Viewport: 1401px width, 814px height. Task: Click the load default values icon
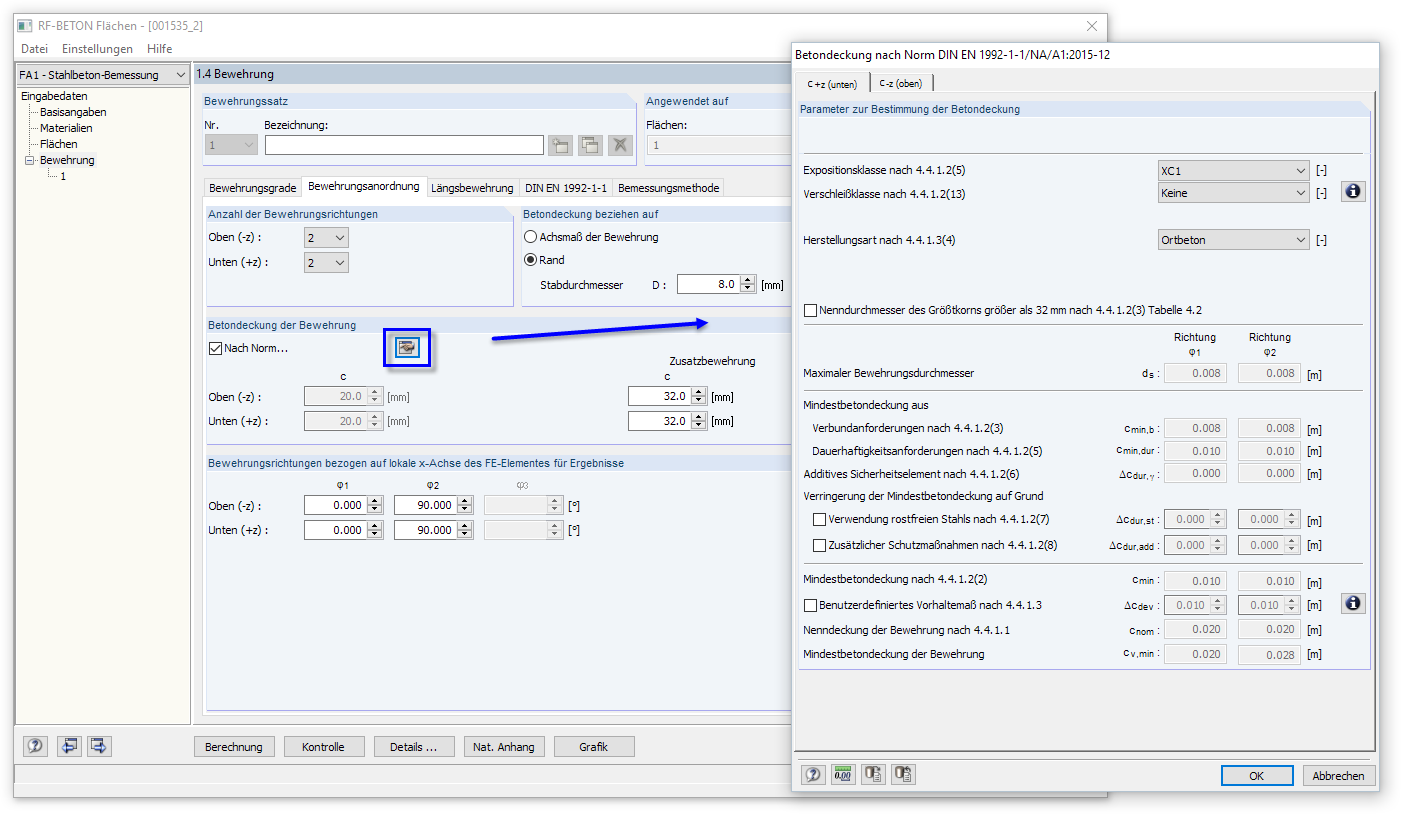click(x=873, y=774)
